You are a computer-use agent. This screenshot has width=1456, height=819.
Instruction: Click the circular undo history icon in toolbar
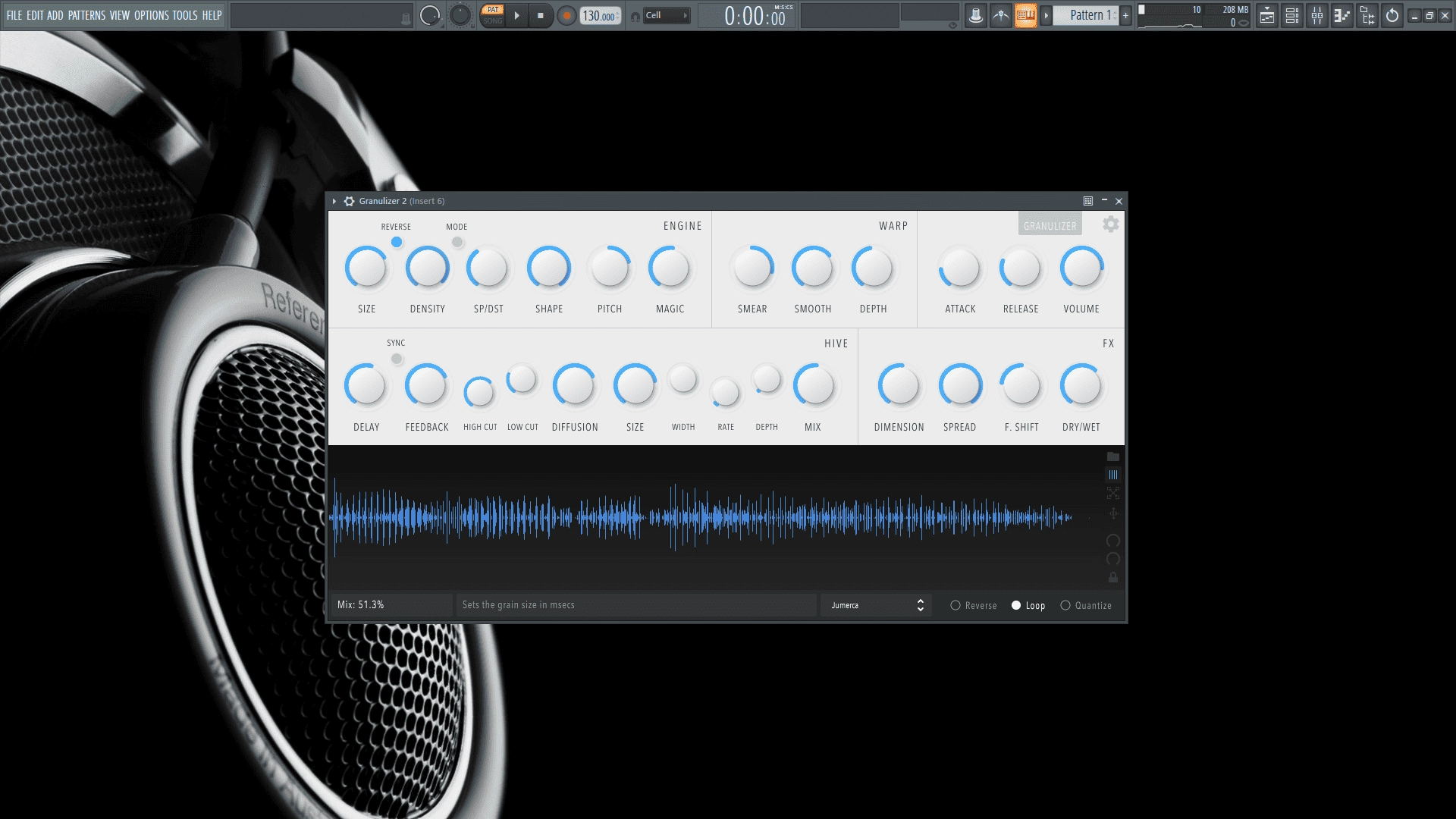point(1392,15)
